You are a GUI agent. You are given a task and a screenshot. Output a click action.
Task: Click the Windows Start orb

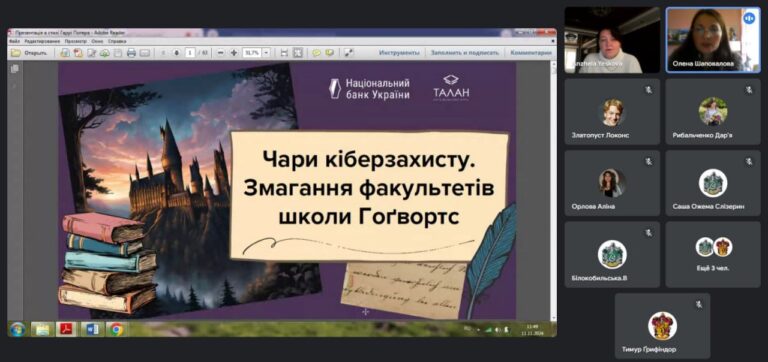click(17, 329)
